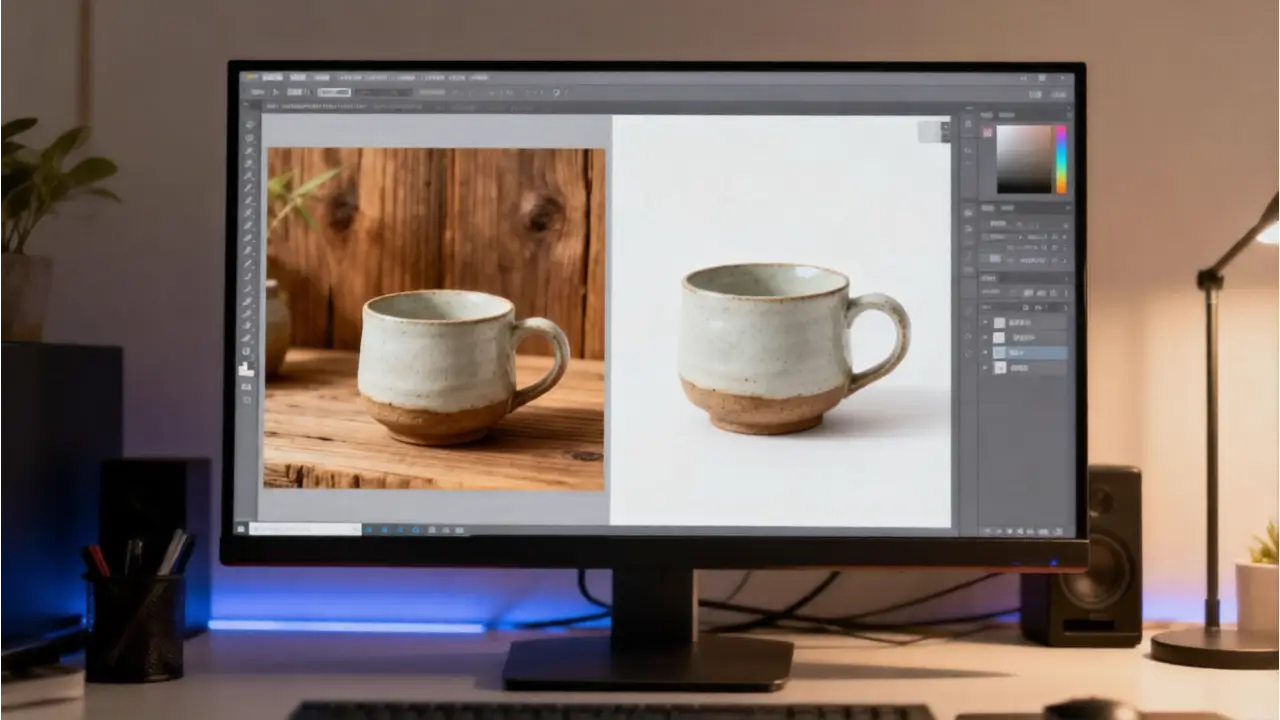This screenshot has width=1280, height=720.
Task: Click the mug photo with the wooden background
Action: click(435, 318)
